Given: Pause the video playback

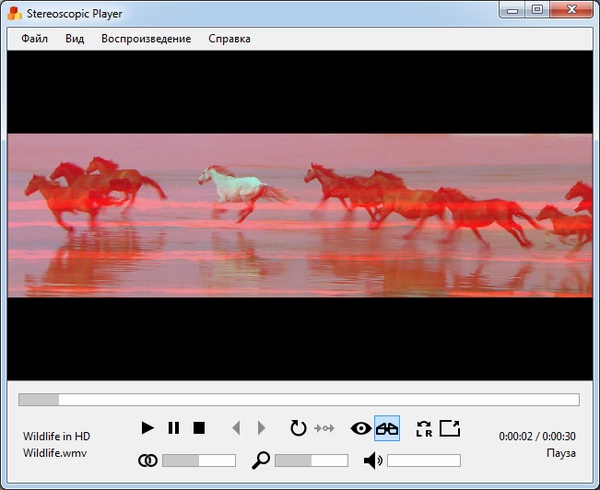Looking at the screenshot, I should pos(173,428).
